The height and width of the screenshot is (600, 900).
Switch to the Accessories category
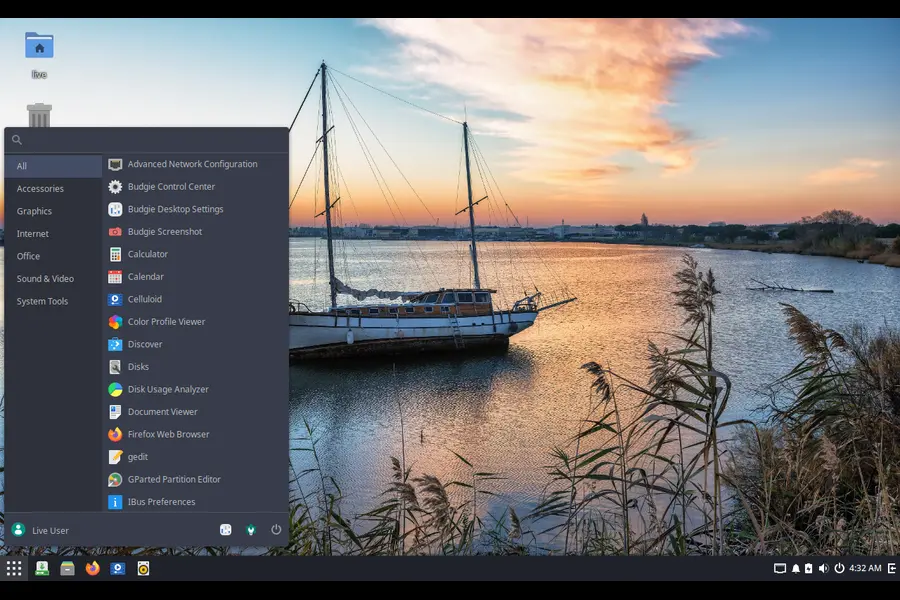41,188
